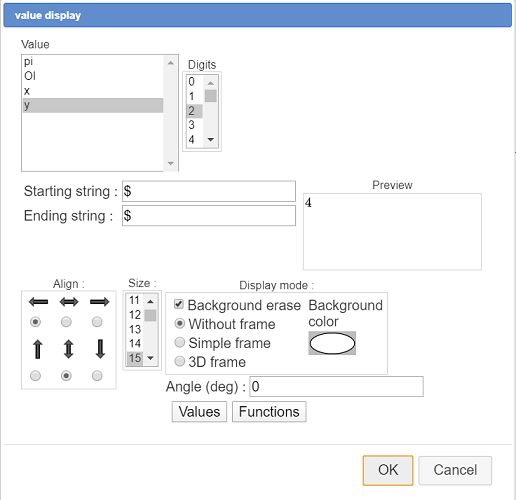Screen dimensions: 516x500
Task: Select value 'x' in Value list
Action: (93, 91)
